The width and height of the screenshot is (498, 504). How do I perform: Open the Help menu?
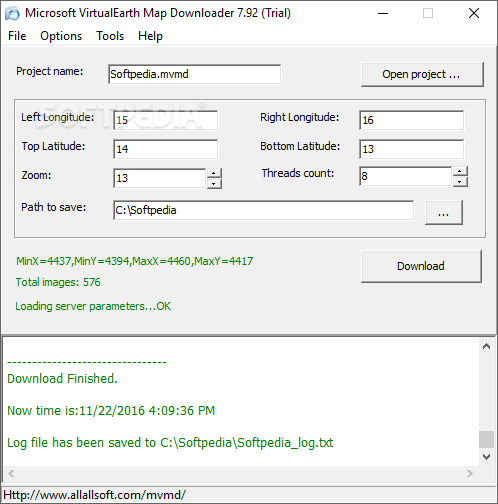[150, 36]
